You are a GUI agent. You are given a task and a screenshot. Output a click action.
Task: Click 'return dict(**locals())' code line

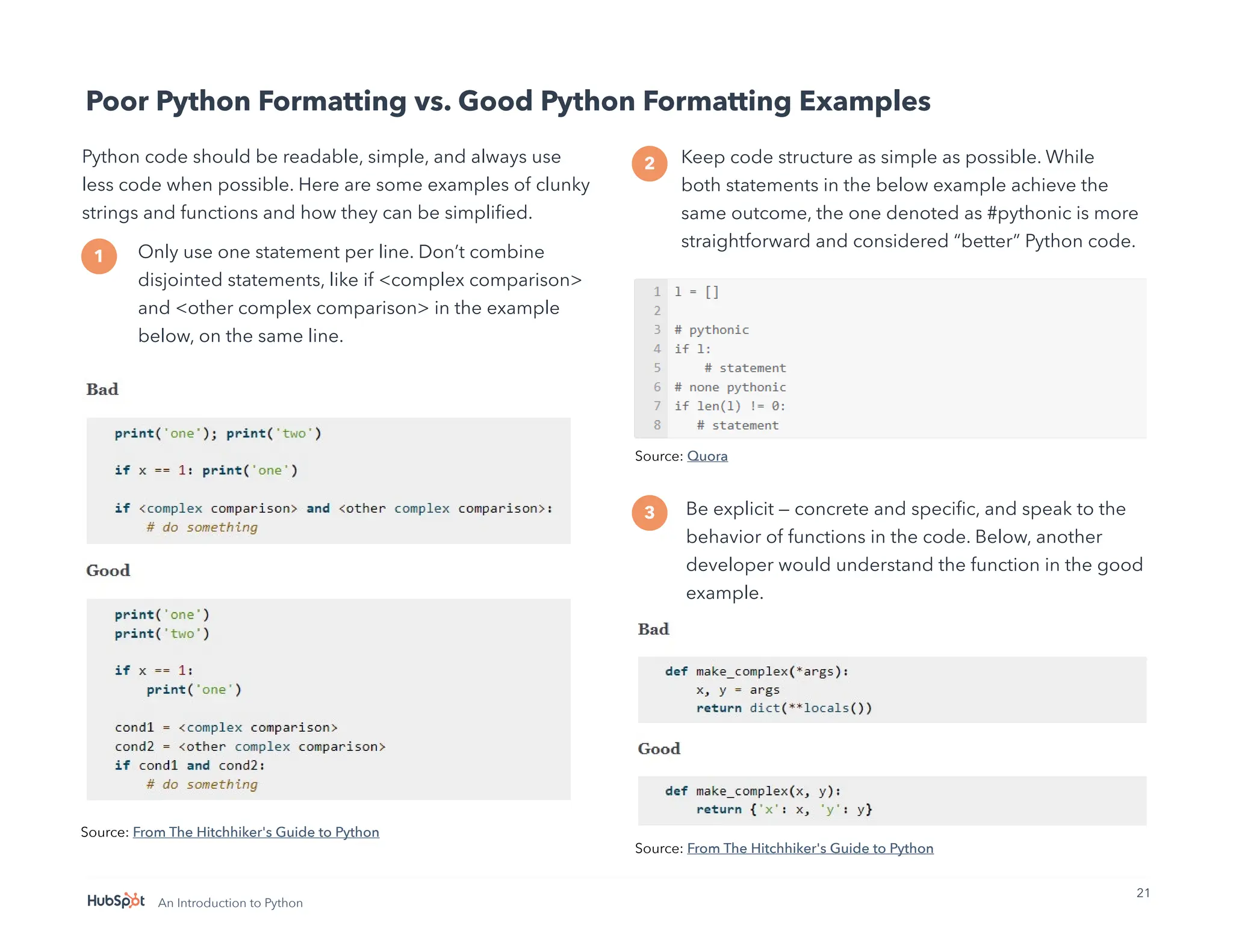pos(784,708)
